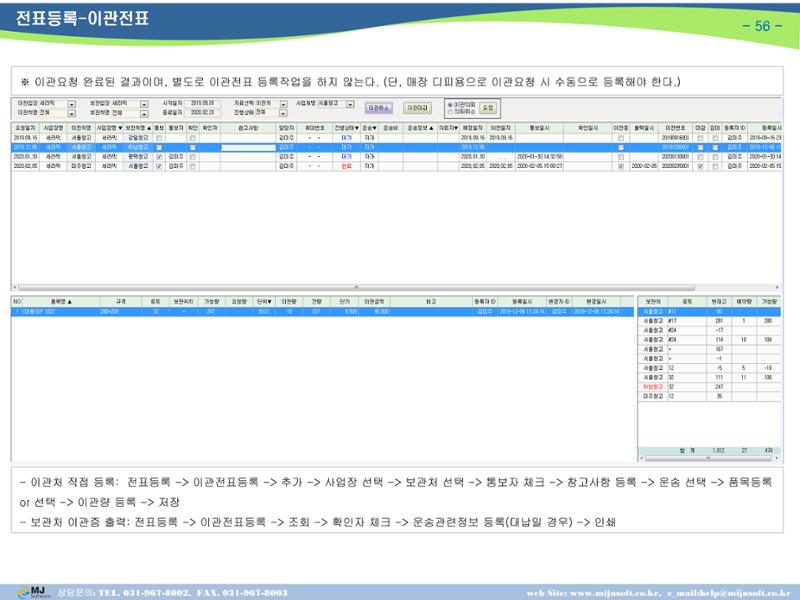This screenshot has width=800, height=600.
Task: Select the highlighted item row in lower grid
Action: click(x=322, y=312)
